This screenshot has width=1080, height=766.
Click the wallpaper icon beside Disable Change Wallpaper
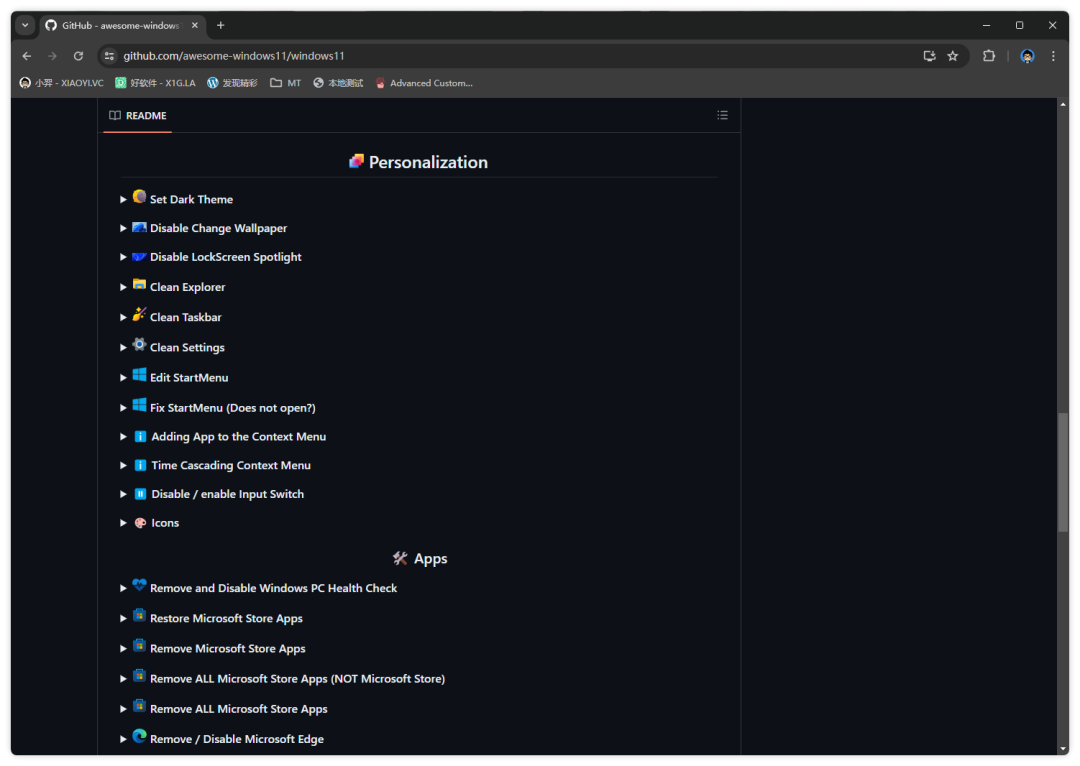[x=139, y=227]
